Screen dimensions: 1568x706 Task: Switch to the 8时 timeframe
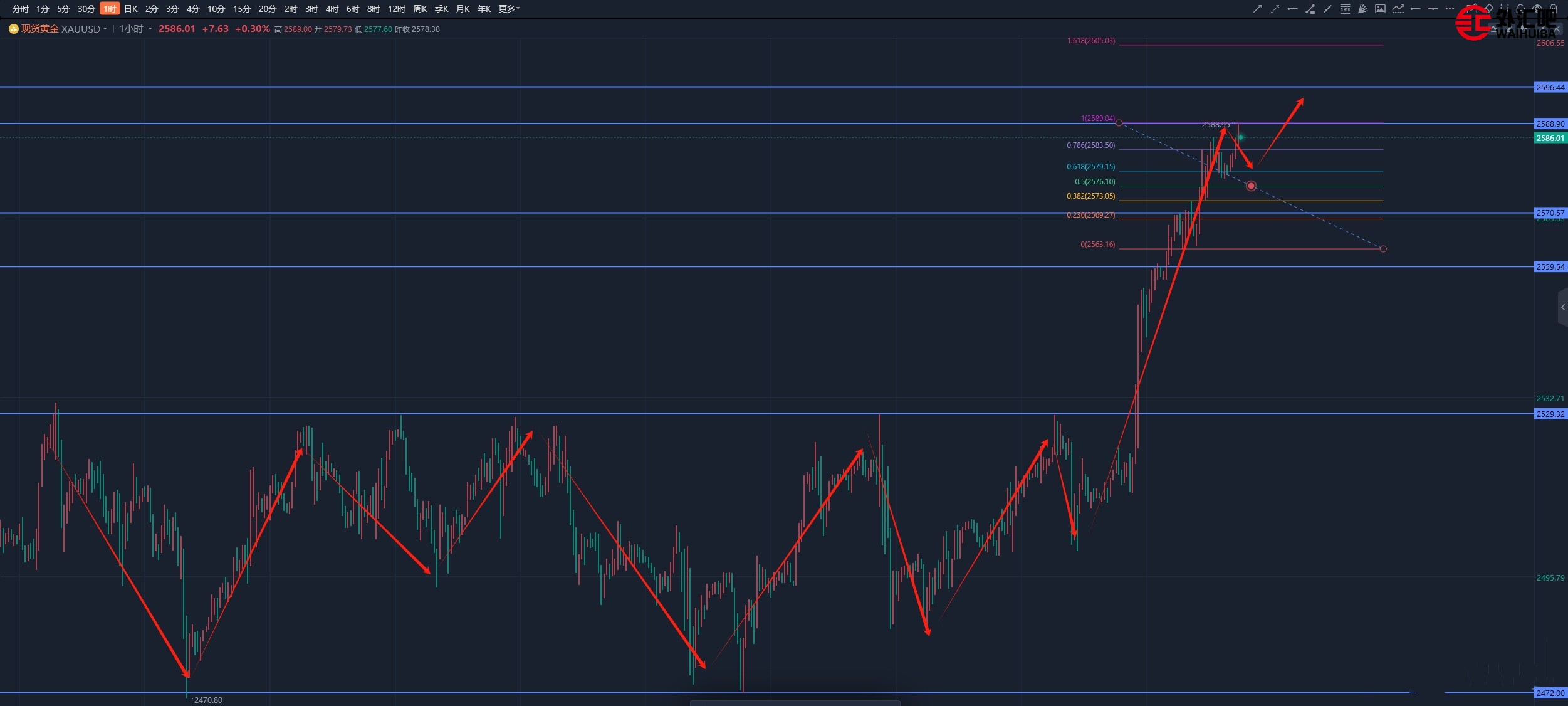[374, 9]
